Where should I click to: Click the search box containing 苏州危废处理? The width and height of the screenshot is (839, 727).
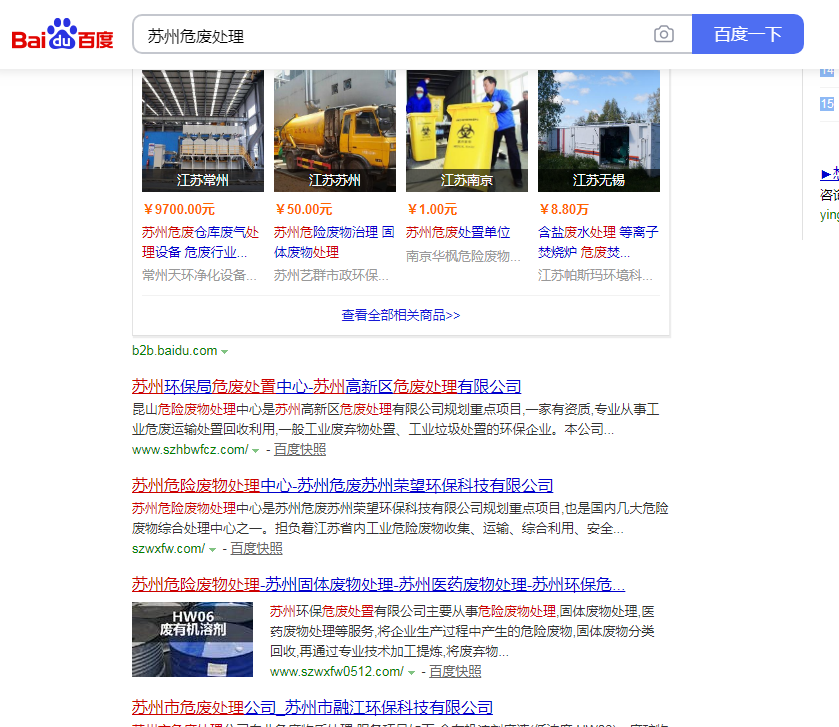coord(390,35)
